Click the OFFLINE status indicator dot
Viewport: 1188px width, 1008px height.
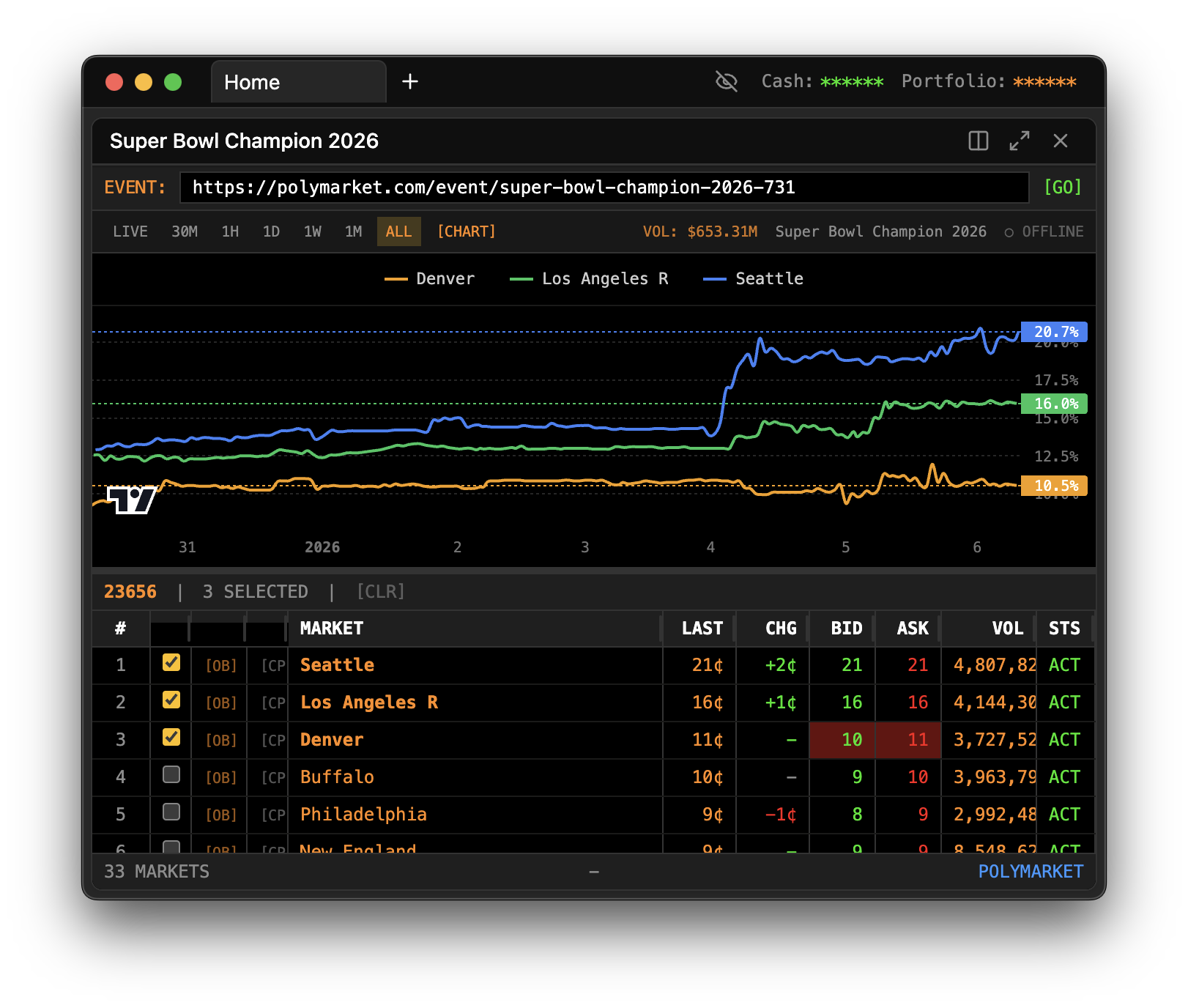click(1009, 231)
